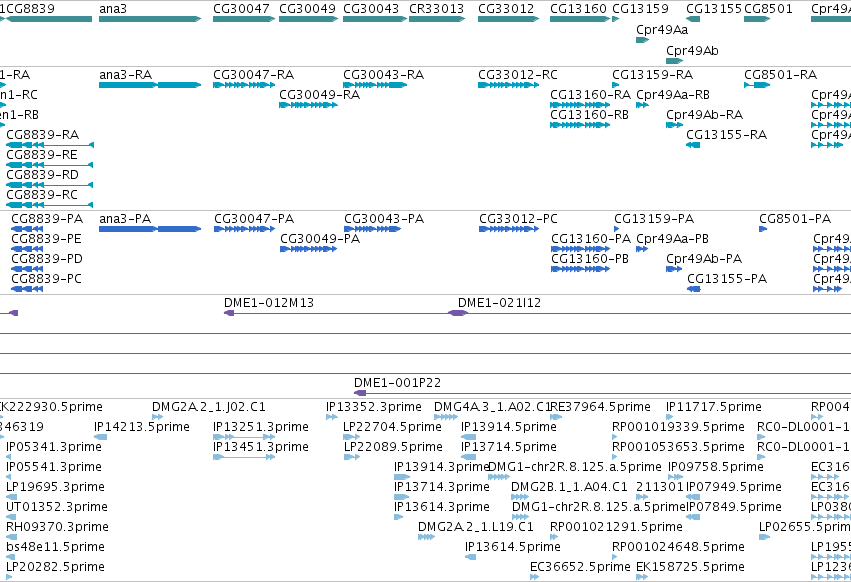Image resolution: width=851 pixels, height=582 pixels.
Task: Select the Cpr49Ab gene label
Action: (x=693, y=50)
